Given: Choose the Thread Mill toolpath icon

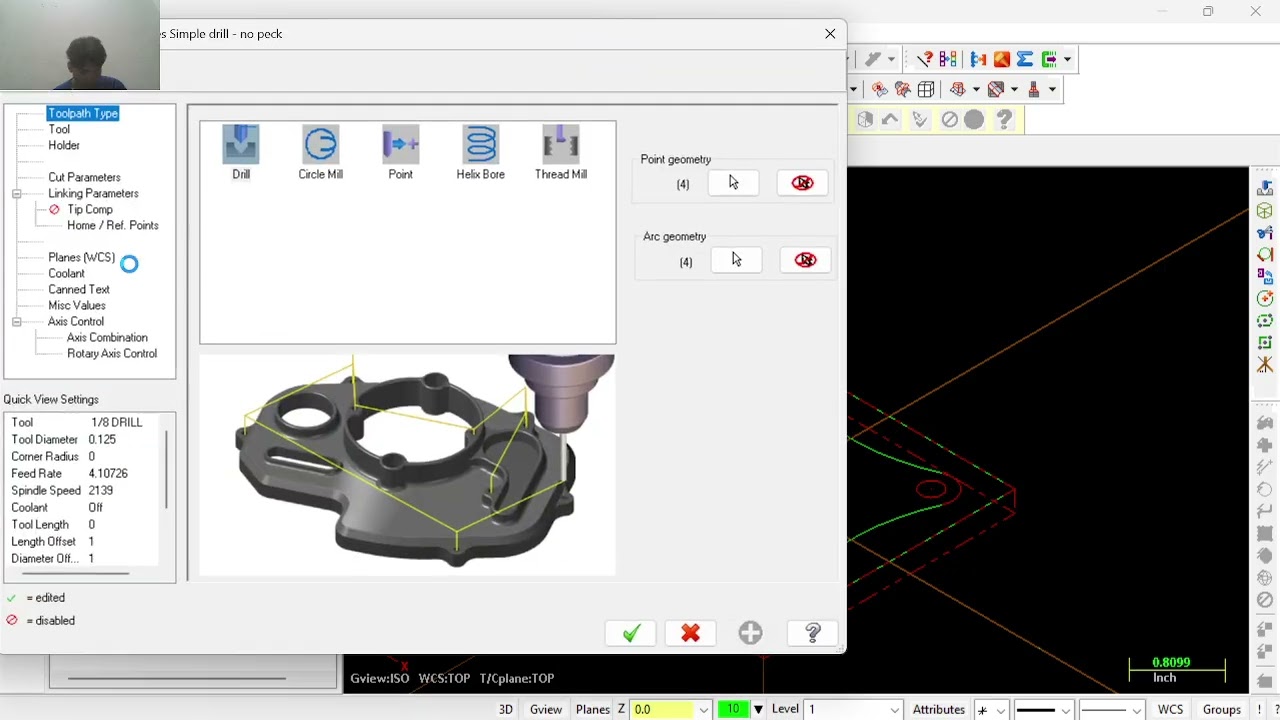Looking at the screenshot, I should (x=560, y=153).
